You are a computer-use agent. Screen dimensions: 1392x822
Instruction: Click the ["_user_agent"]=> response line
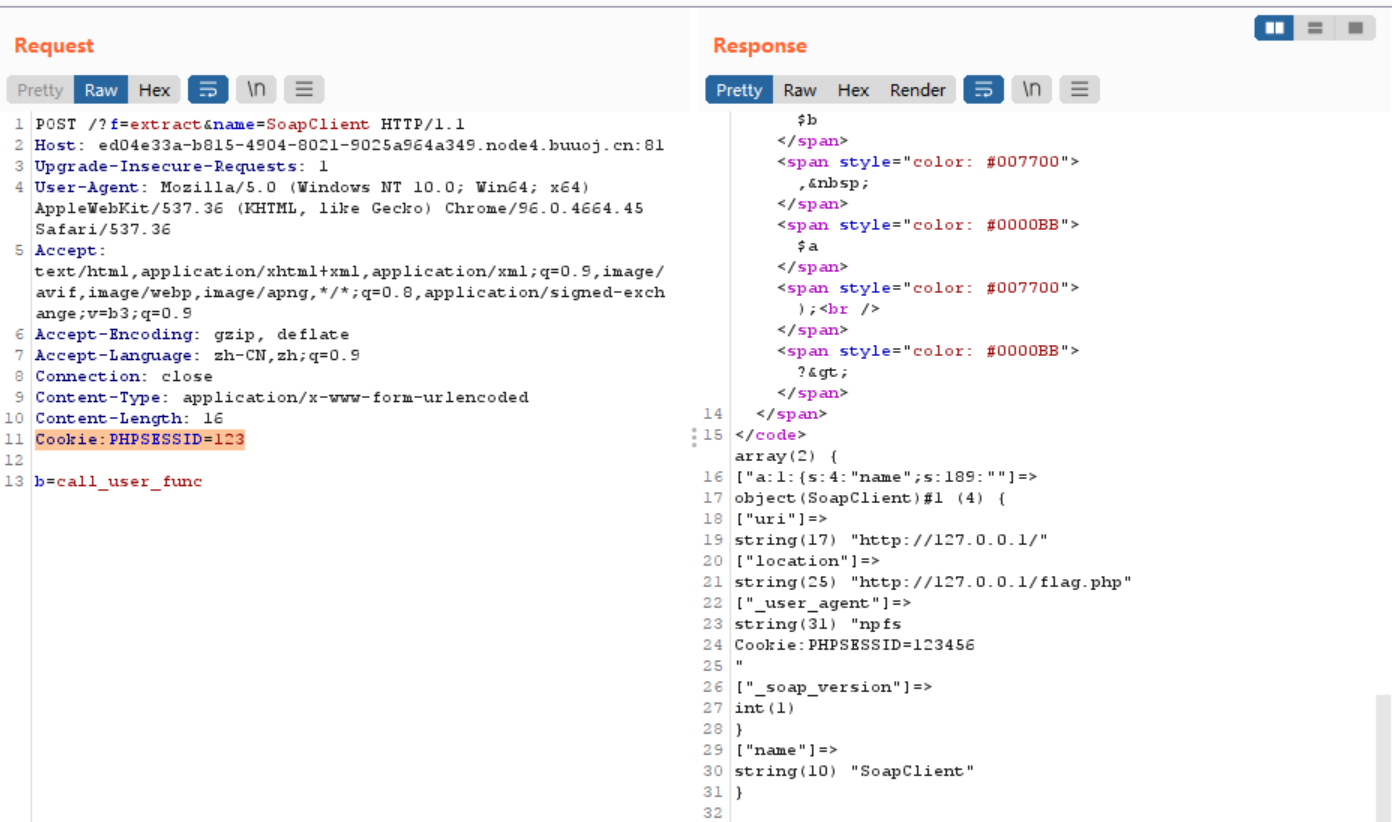point(822,603)
